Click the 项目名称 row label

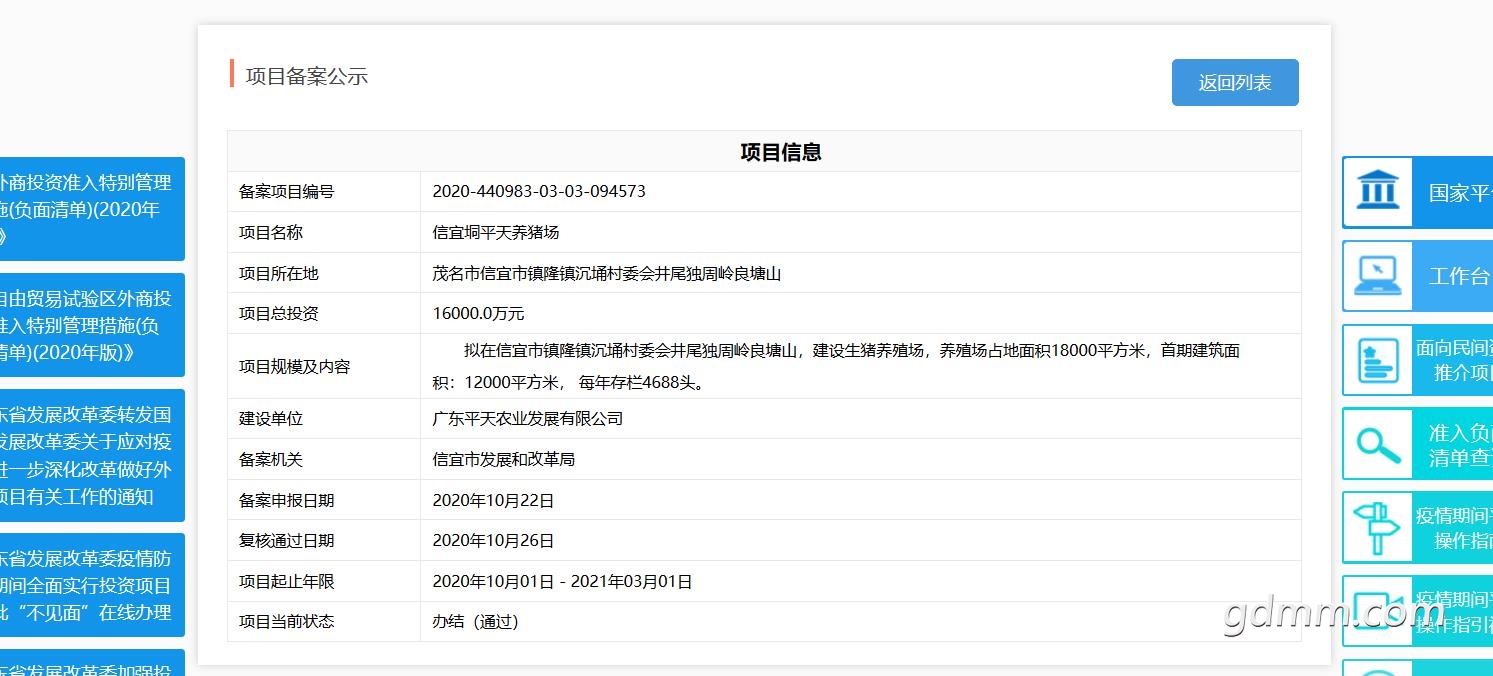click(x=271, y=232)
